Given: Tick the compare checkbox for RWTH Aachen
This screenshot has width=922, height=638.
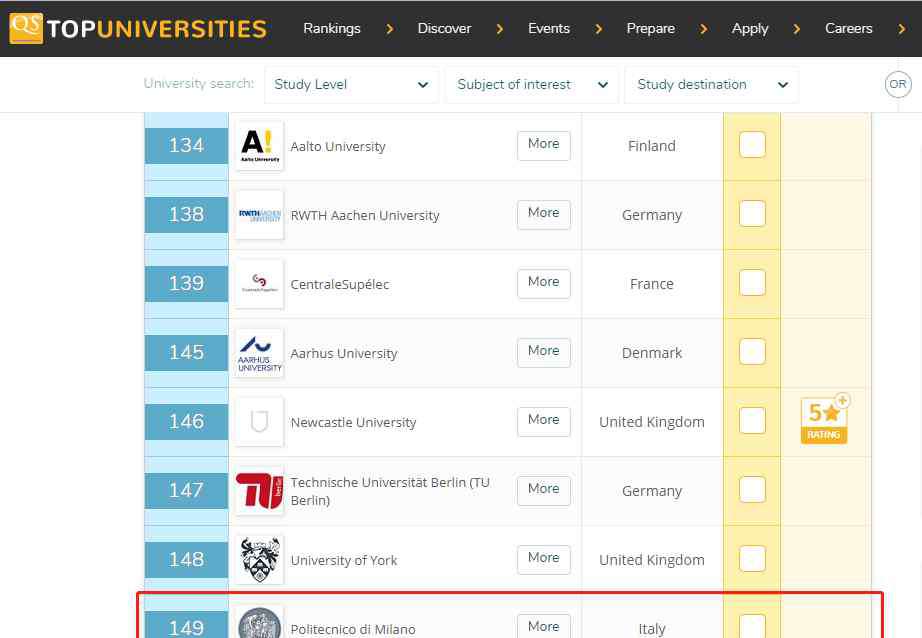Looking at the screenshot, I should [x=752, y=213].
